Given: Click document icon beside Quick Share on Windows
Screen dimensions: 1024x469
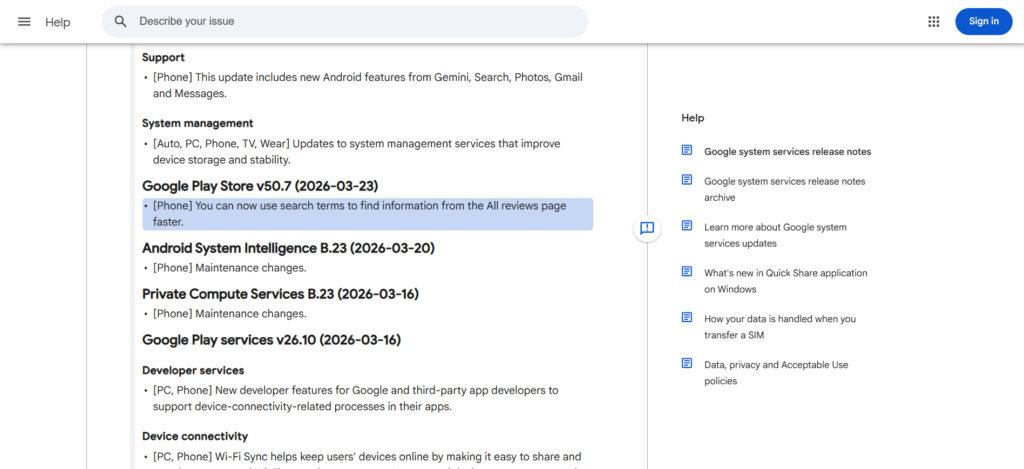Looking at the screenshot, I should click(687, 271).
